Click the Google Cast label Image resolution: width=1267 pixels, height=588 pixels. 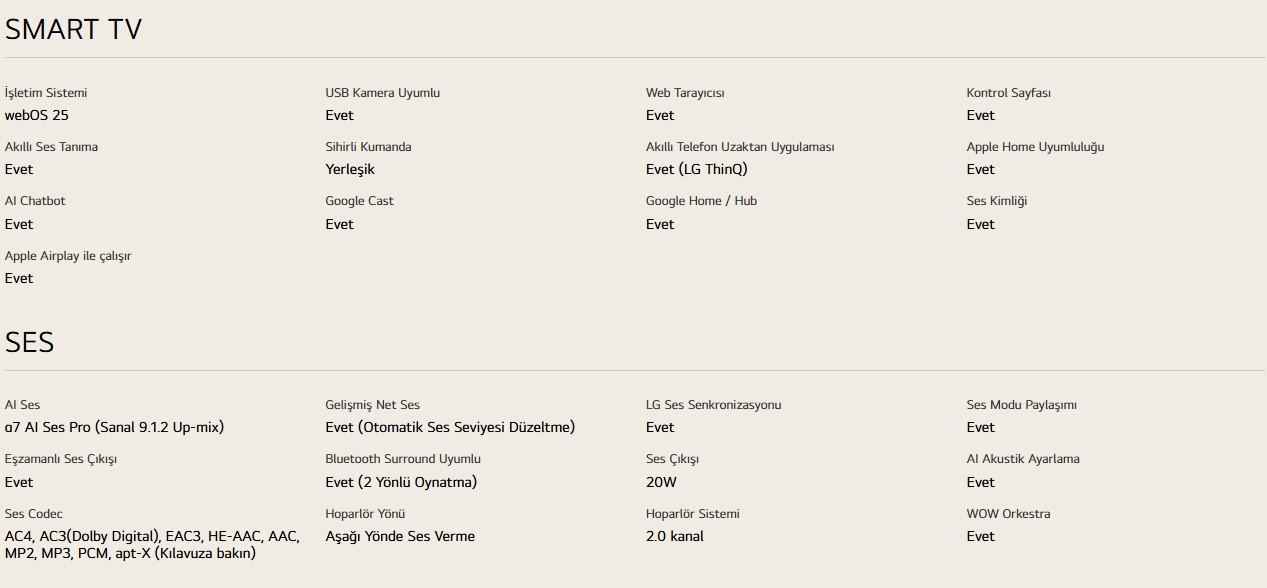click(359, 201)
